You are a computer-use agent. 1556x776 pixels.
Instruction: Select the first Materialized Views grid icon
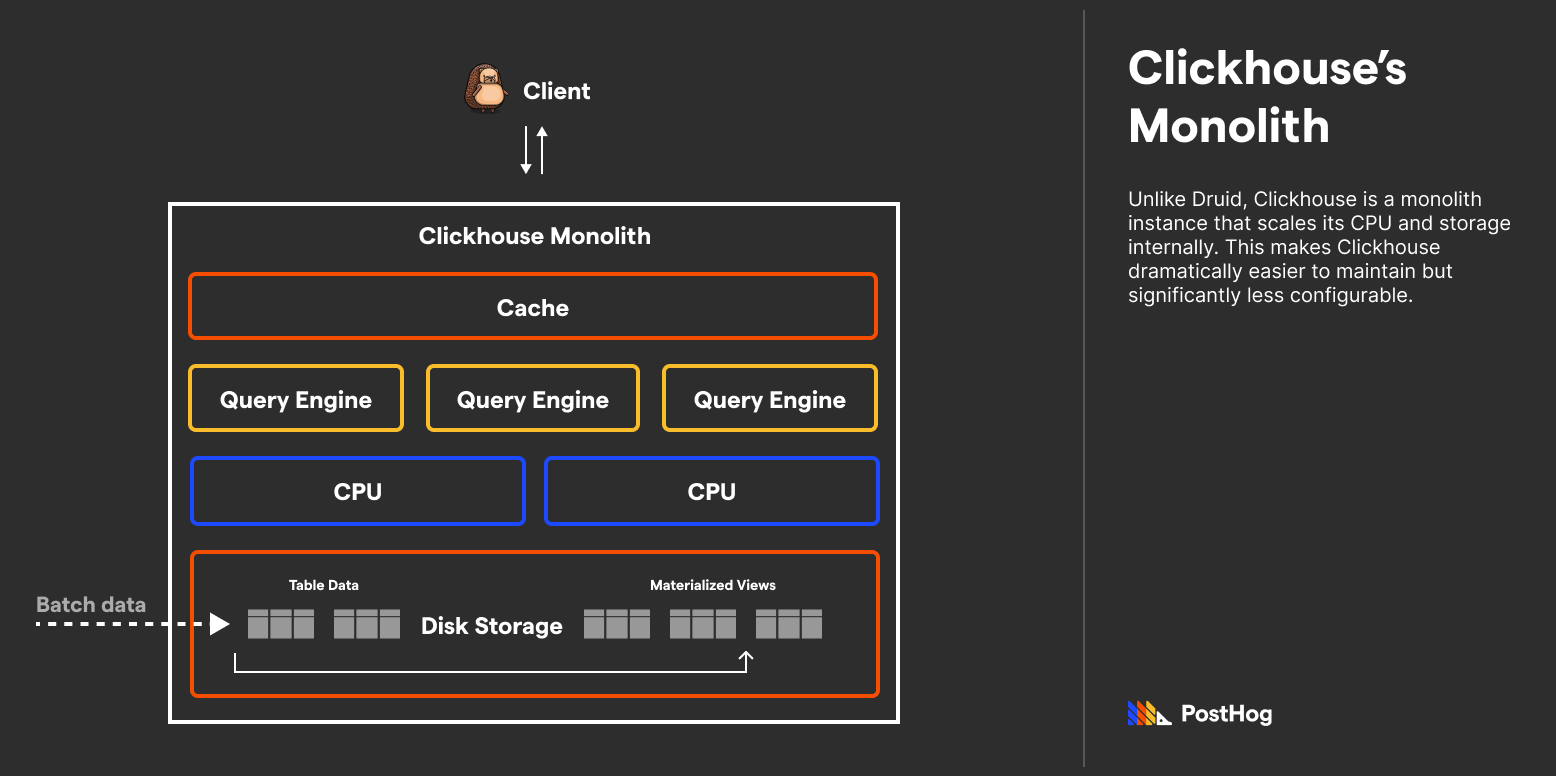617,623
